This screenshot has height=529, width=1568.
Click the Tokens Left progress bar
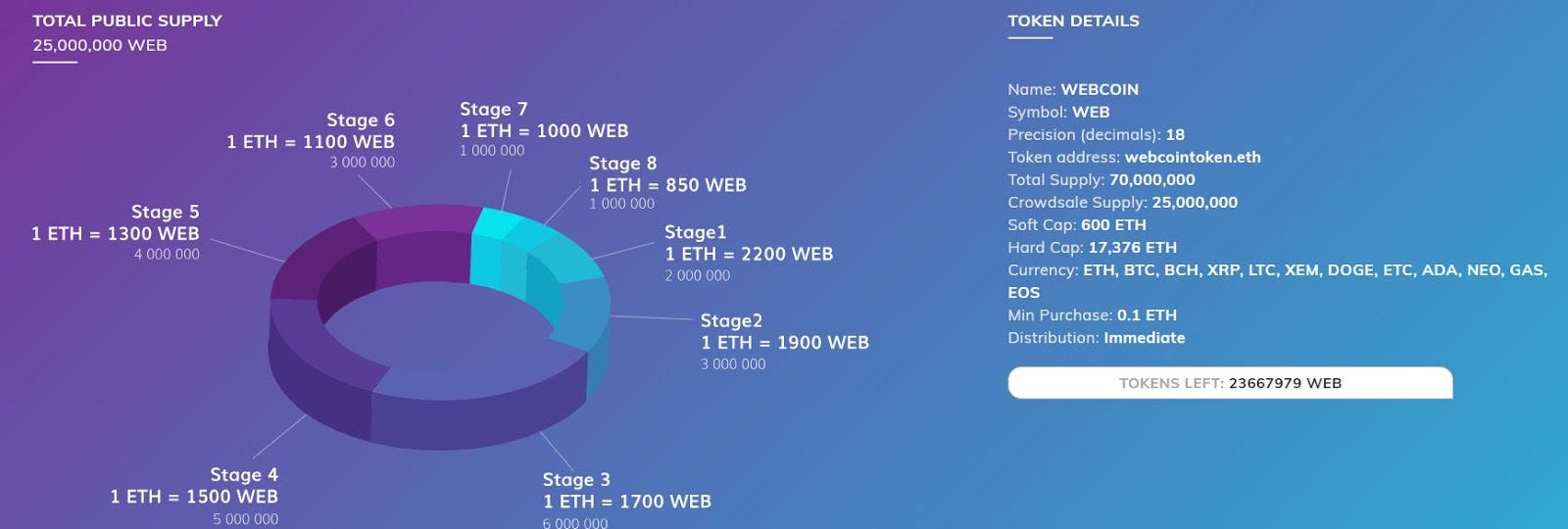[x=1230, y=383]
